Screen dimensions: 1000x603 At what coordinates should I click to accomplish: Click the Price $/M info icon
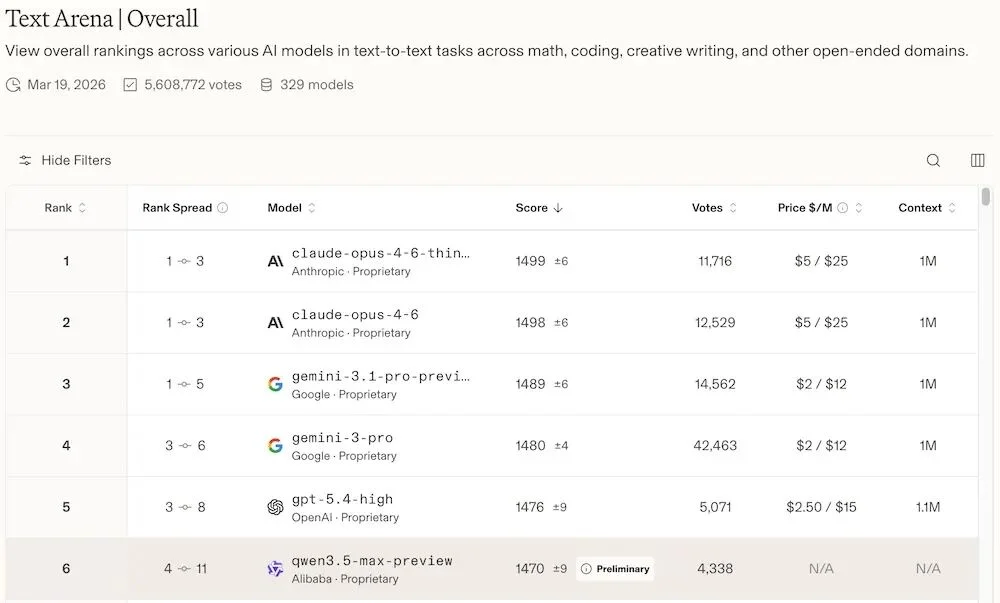pyautogui.click(x=842, y=208)
